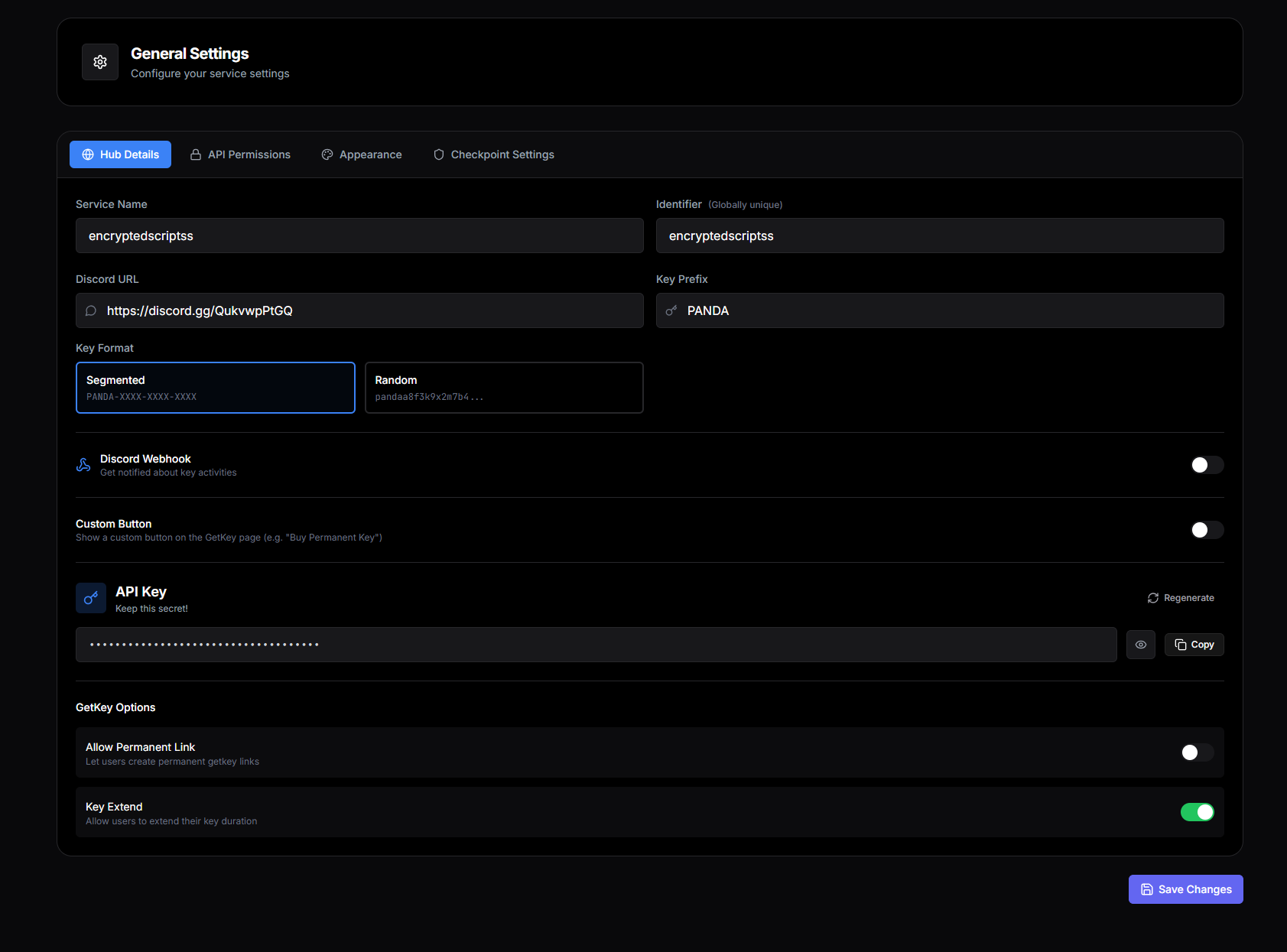The height and width of the screenshot is (952, 1287).
Task: Click the chat bubble icon in Discord URL field
Action: click(x=91, y=310)
